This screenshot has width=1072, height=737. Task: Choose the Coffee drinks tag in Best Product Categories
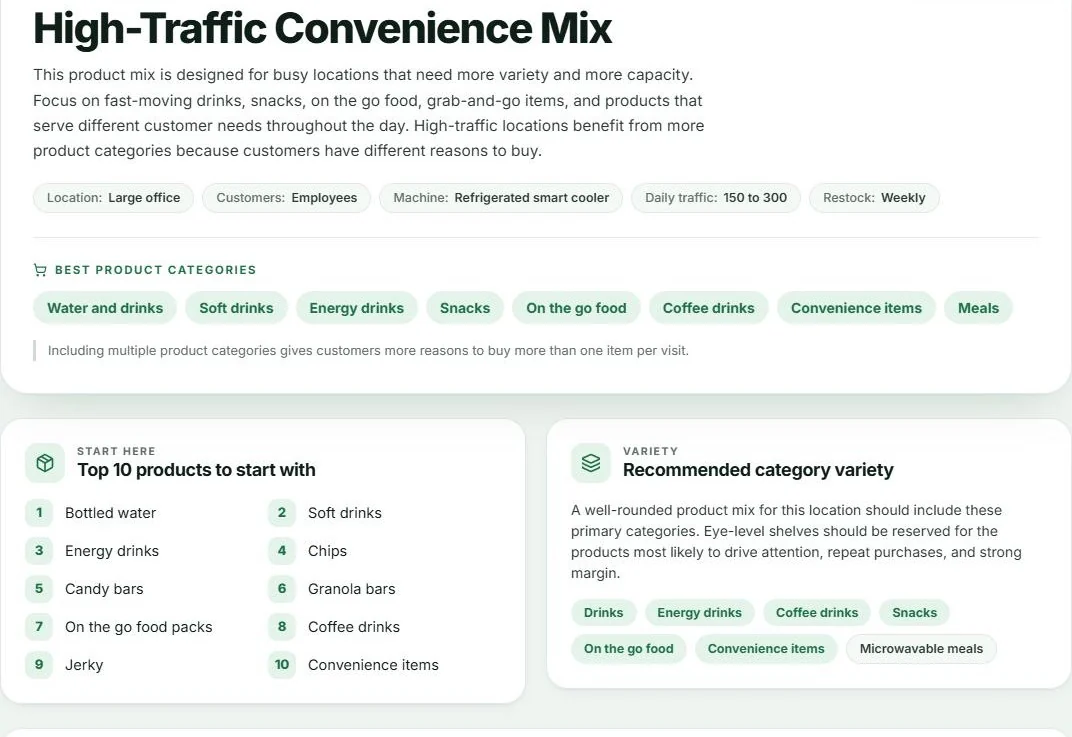(x=709, y=308)
